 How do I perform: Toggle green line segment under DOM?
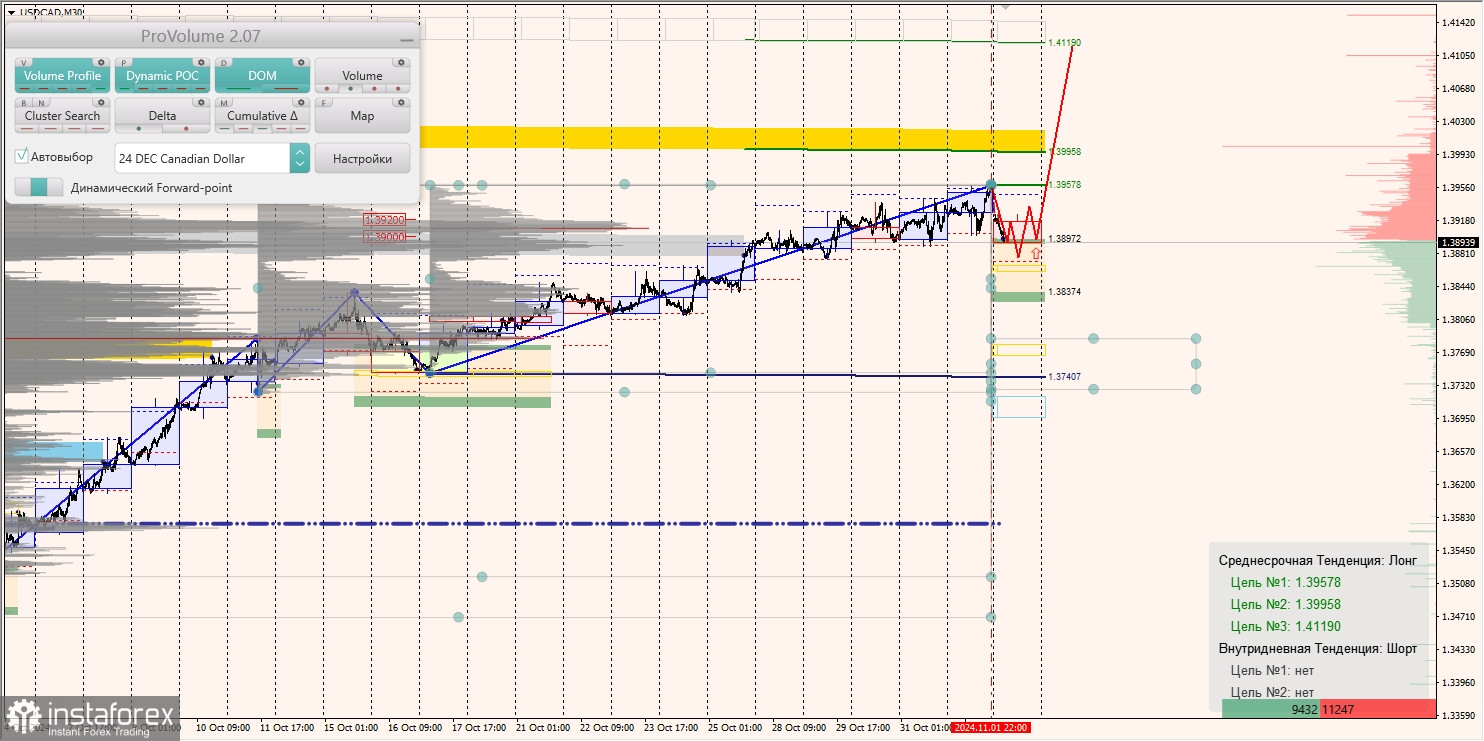coord(239,88)
